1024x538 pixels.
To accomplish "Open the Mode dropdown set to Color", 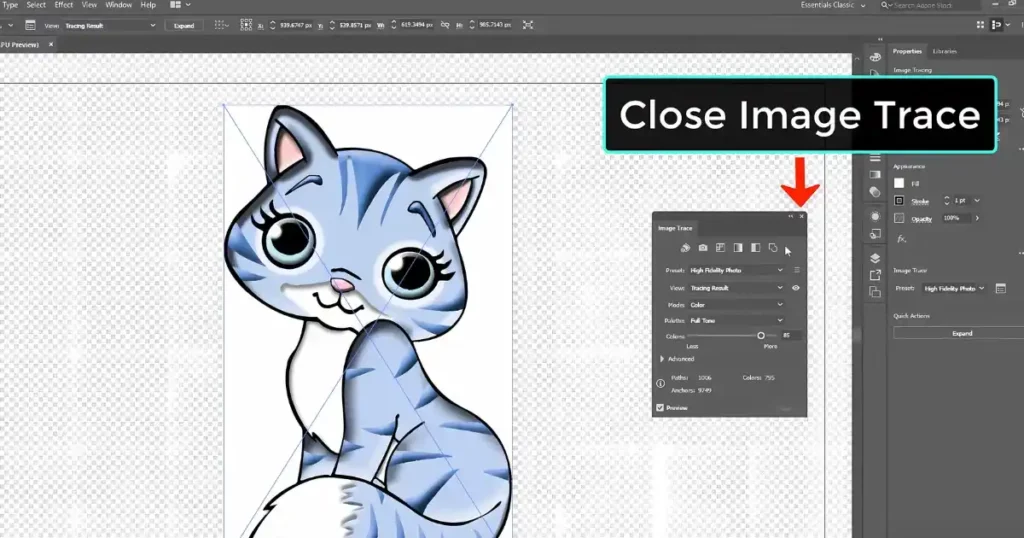I will click(736, 305).
